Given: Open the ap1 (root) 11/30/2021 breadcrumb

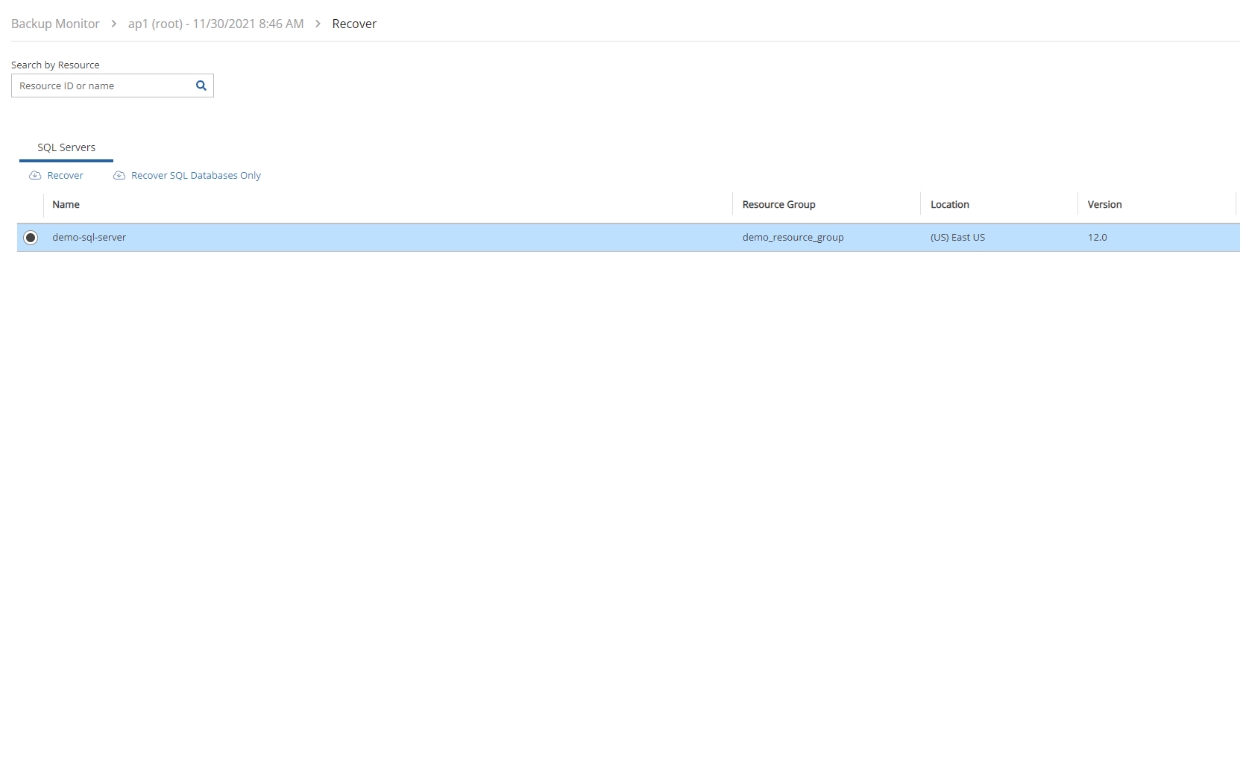Looking at the screenshot, I should 215,24.
